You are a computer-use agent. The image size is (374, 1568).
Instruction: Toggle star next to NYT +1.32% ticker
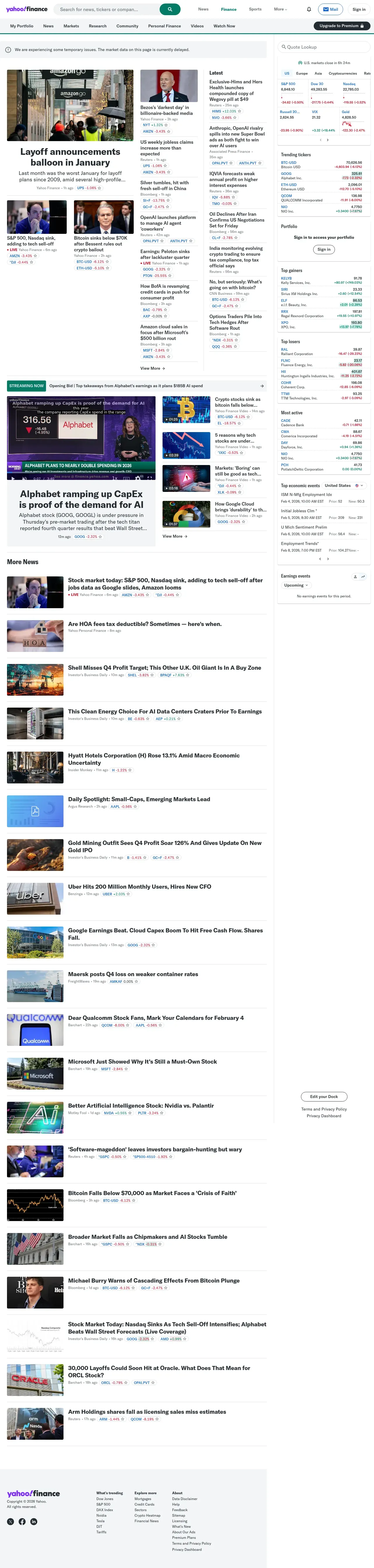coord(166,125)
